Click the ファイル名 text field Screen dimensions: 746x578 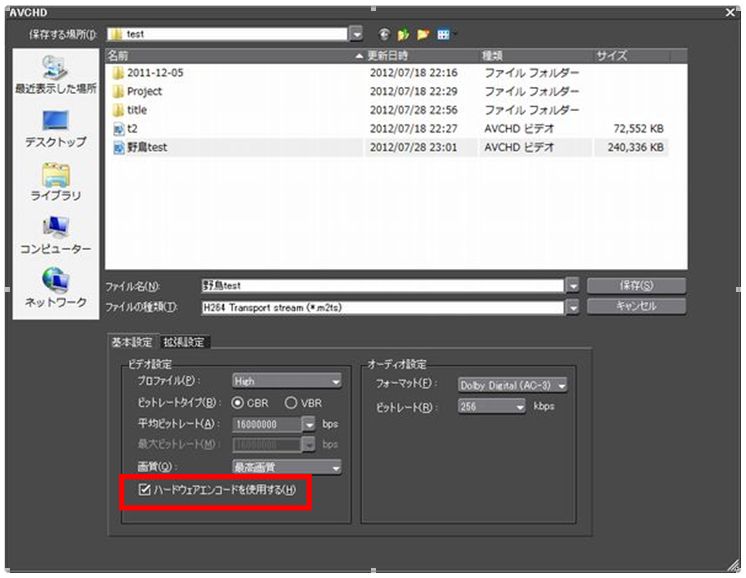click(383, 285)
